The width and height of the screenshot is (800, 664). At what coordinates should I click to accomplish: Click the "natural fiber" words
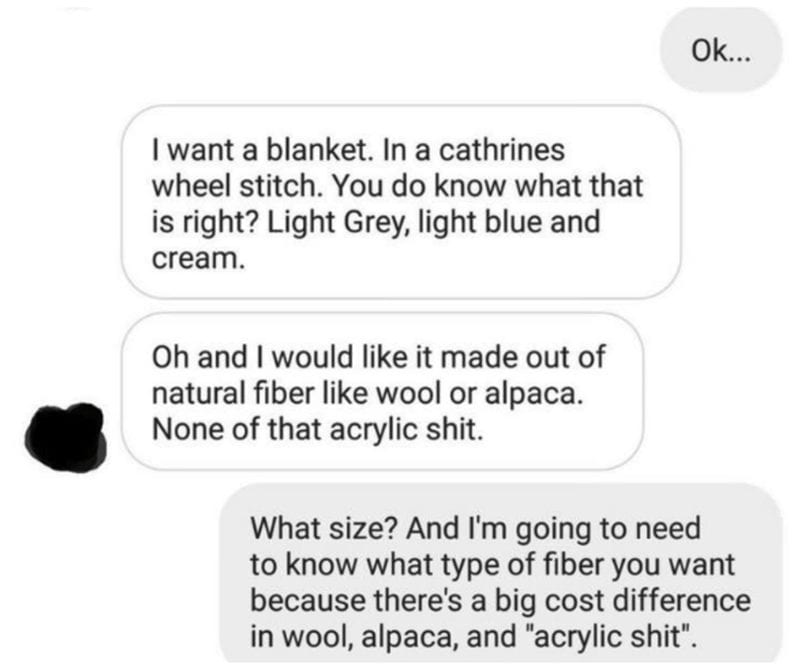[233, 394]
